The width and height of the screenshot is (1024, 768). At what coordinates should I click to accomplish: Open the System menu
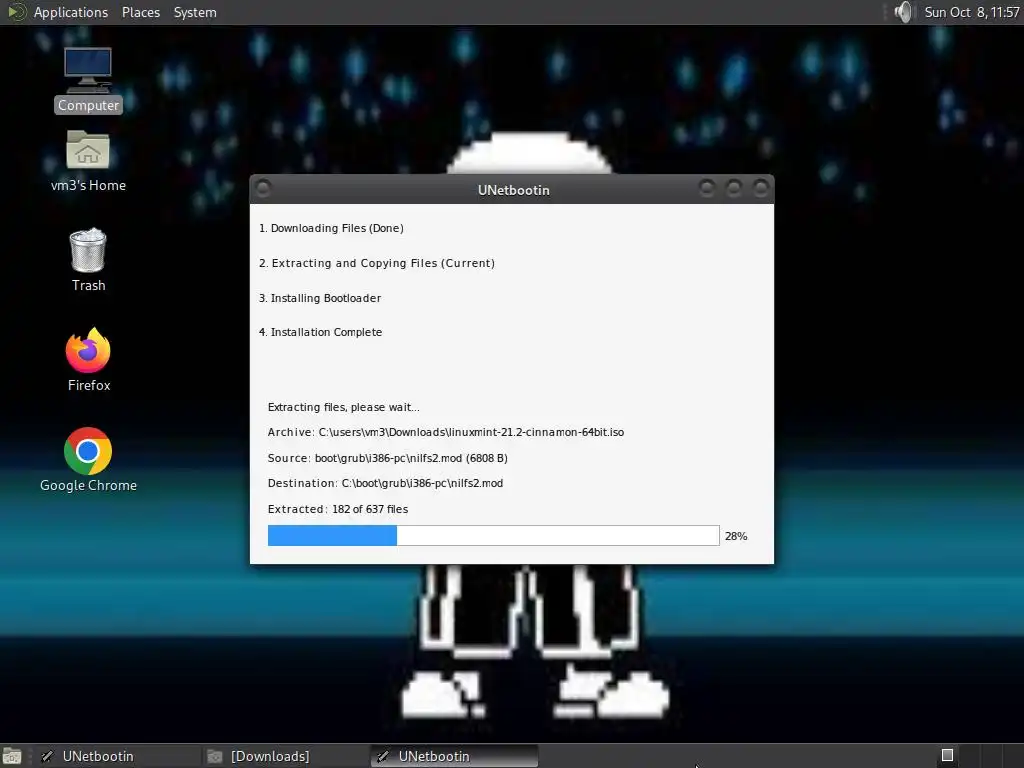[195, 12]
